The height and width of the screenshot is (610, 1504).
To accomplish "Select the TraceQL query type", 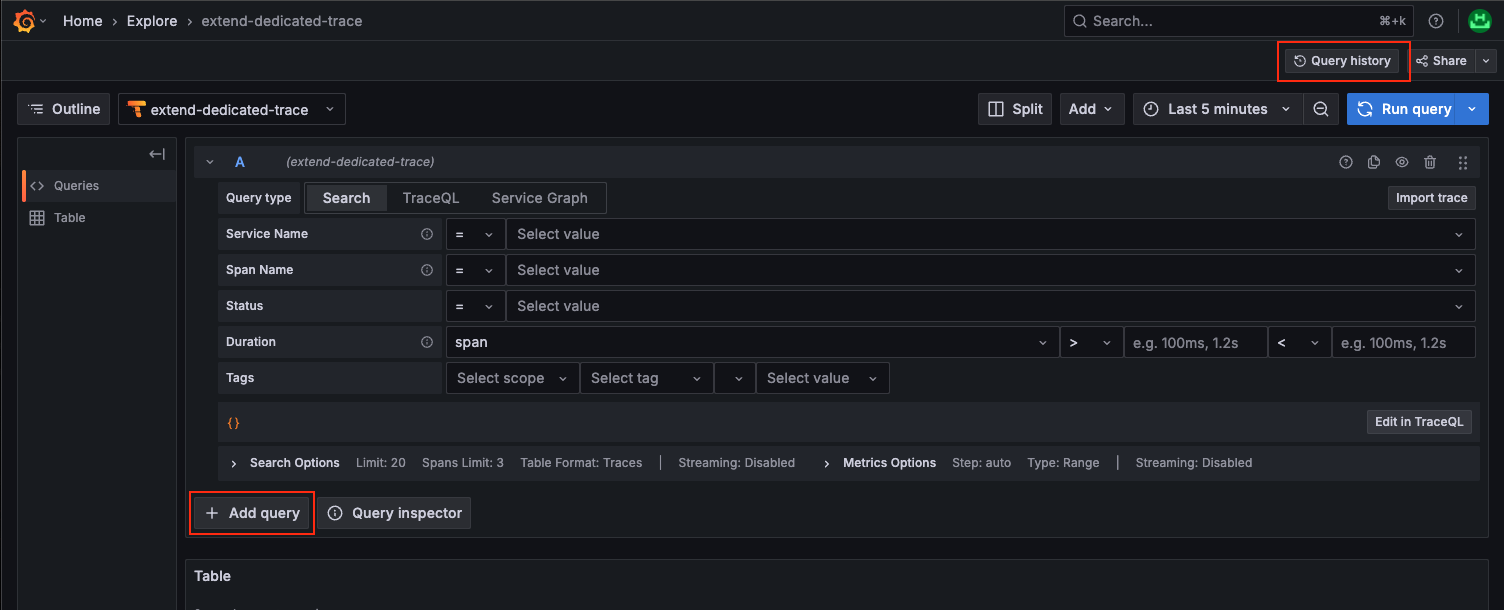I will pyautogui.click(x=430, y=198).
